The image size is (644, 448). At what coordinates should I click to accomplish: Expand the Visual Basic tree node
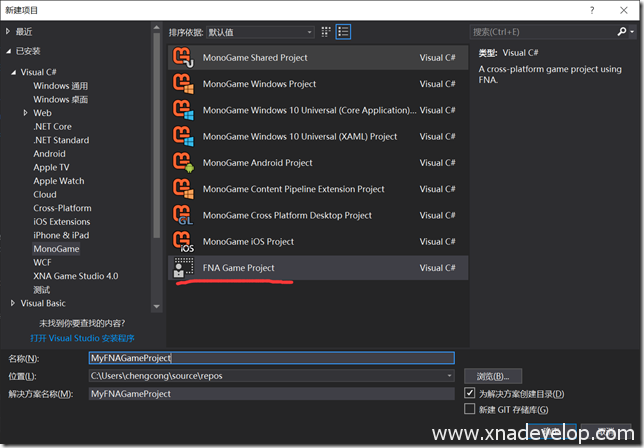point(12,303)
